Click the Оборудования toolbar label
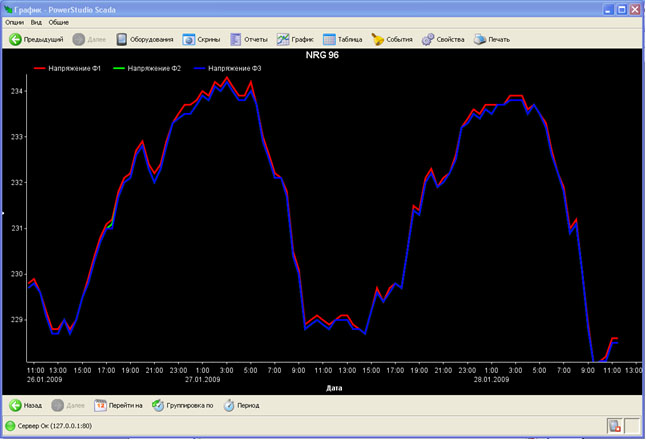Screen dimensions: 646x440 coord(152,40)
